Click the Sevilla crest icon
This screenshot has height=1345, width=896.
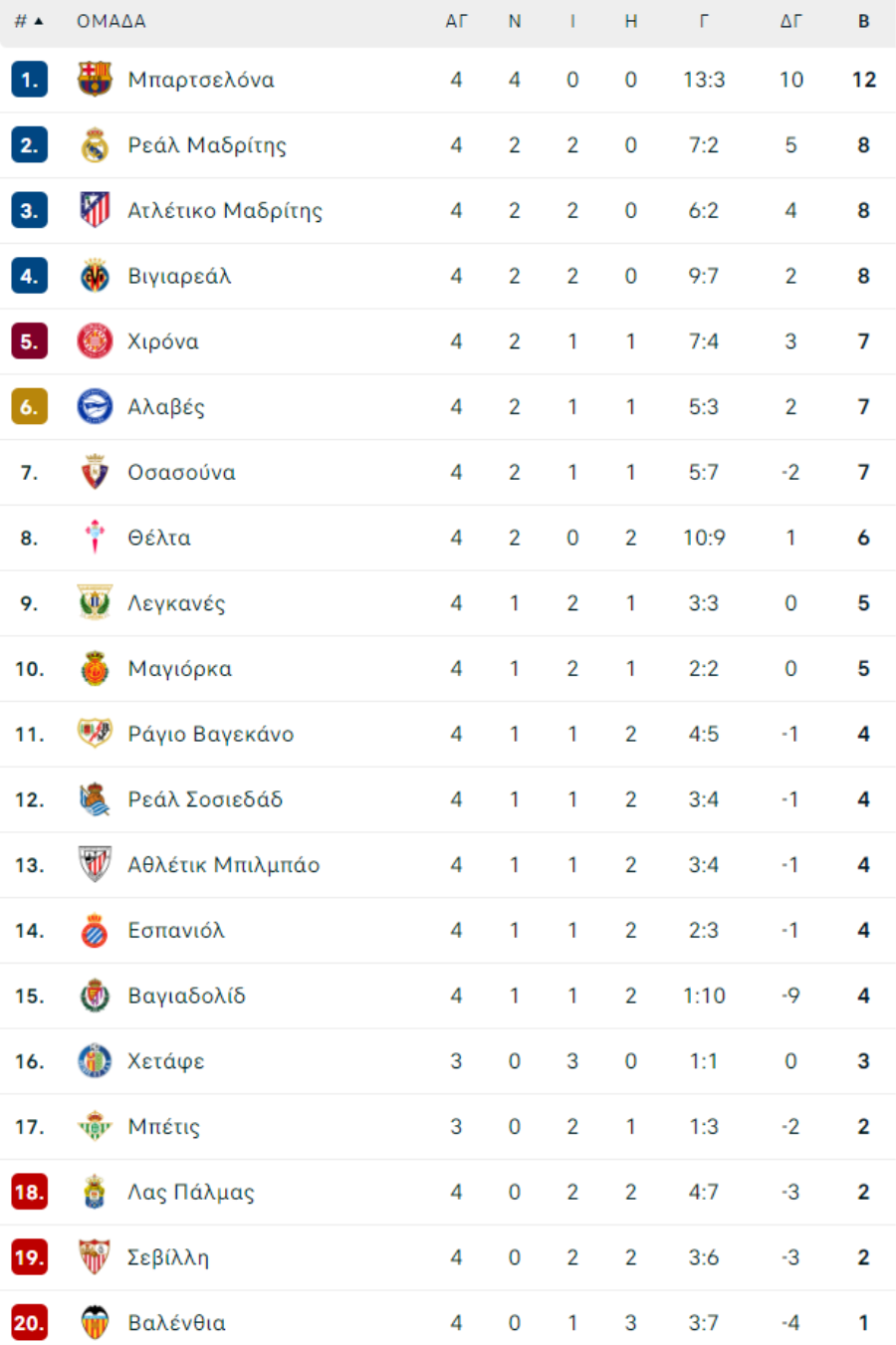click(x=95, y=1257)
